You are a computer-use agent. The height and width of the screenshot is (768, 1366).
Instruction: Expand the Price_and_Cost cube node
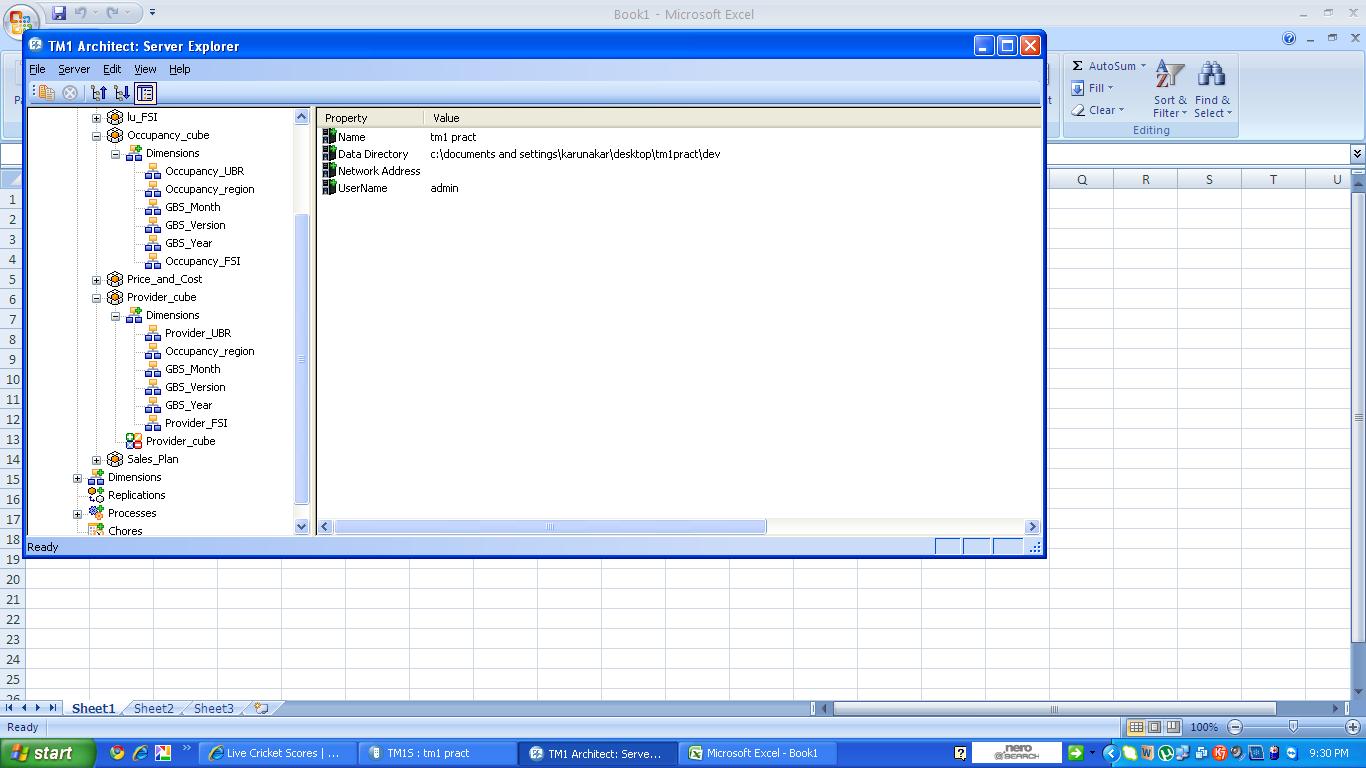click(97, 279)
